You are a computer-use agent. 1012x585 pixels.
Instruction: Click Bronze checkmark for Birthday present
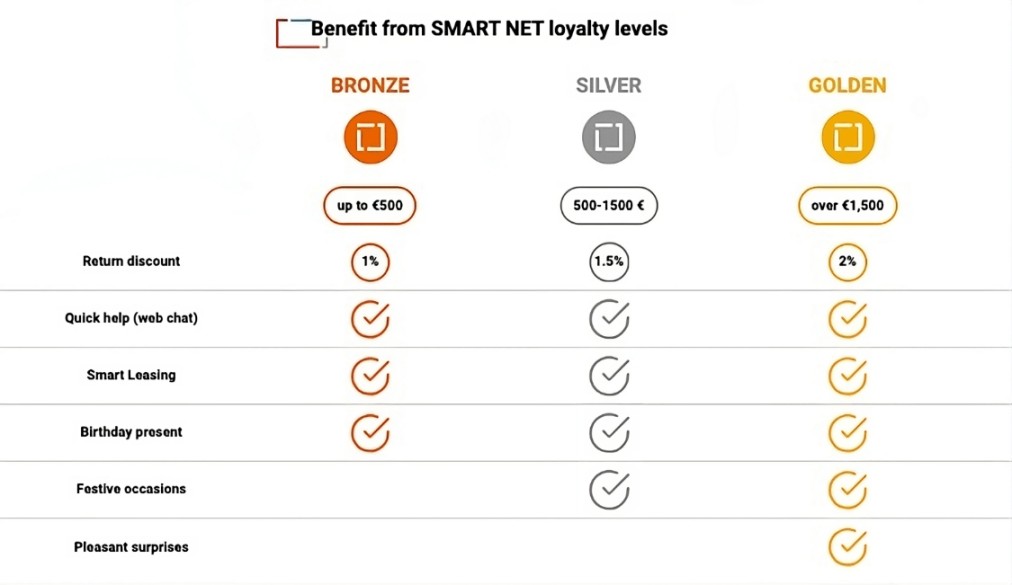point(370,433)
